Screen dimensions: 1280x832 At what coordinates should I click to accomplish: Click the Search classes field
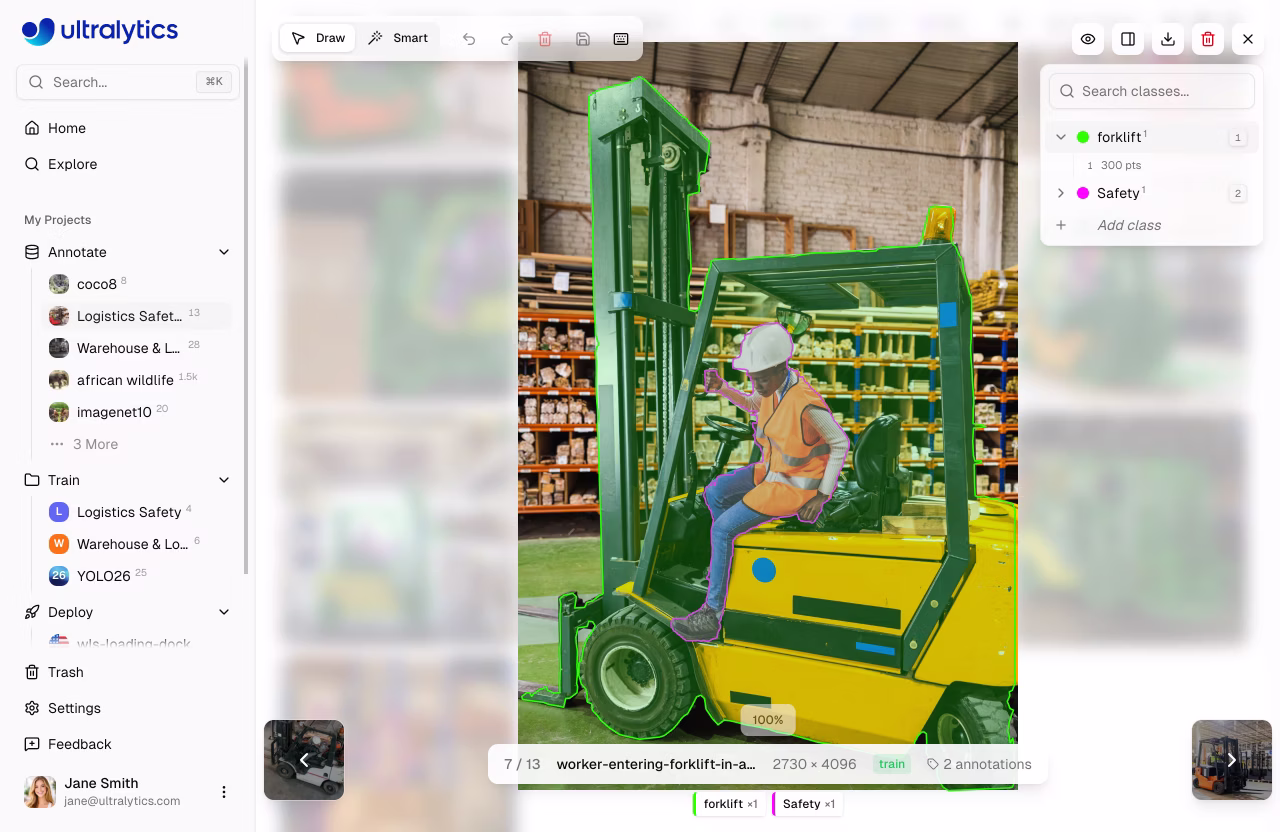(1151, 91)
